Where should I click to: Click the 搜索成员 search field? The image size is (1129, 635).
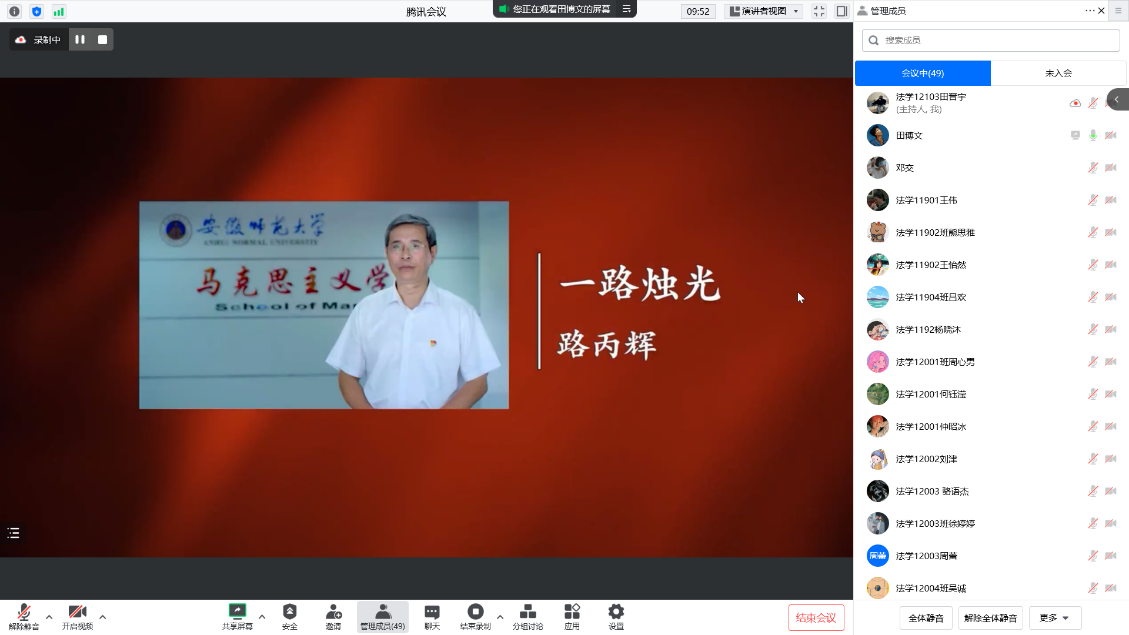coord(990,40)
